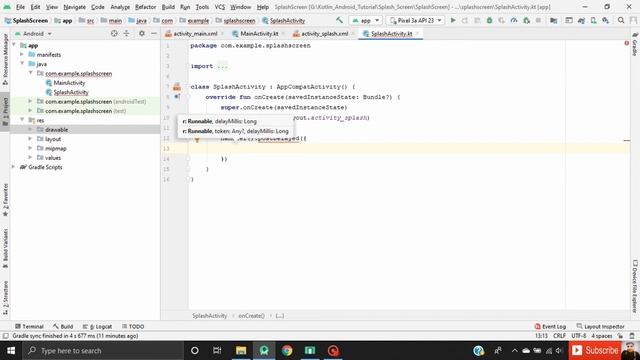Switch to MainActivity.kt tab
Viewport: 640px width, 360px height.
coord(259,33)
